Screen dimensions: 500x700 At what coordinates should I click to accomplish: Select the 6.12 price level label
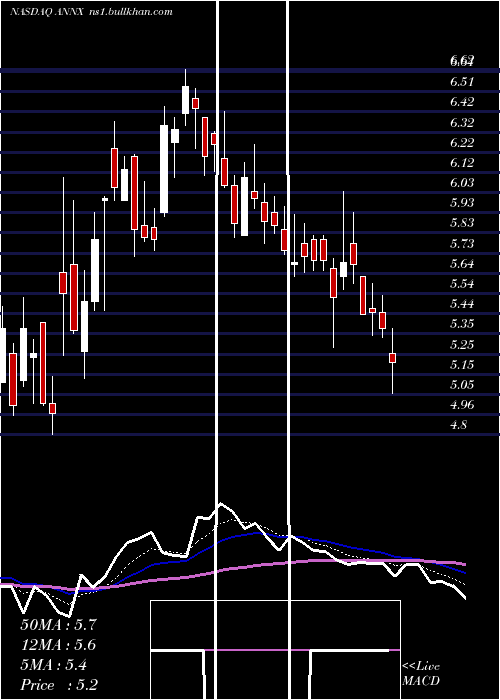[x=462, y=162]
